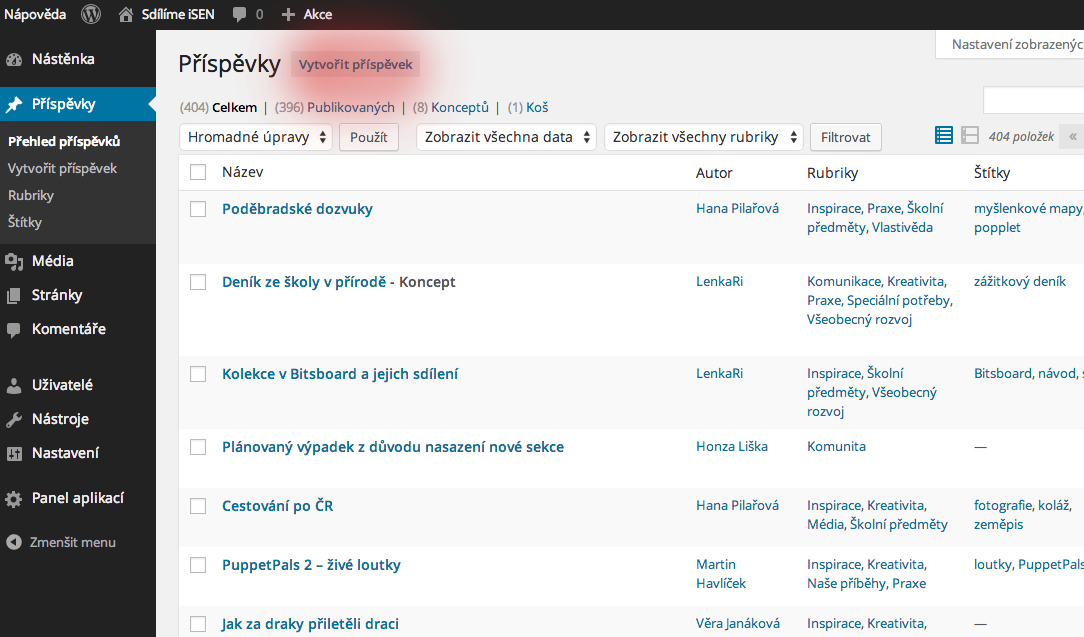Viewport: 1084px width, 637px height.
Task: Filter by author Martin Havlíček
Action: [721, 574]
